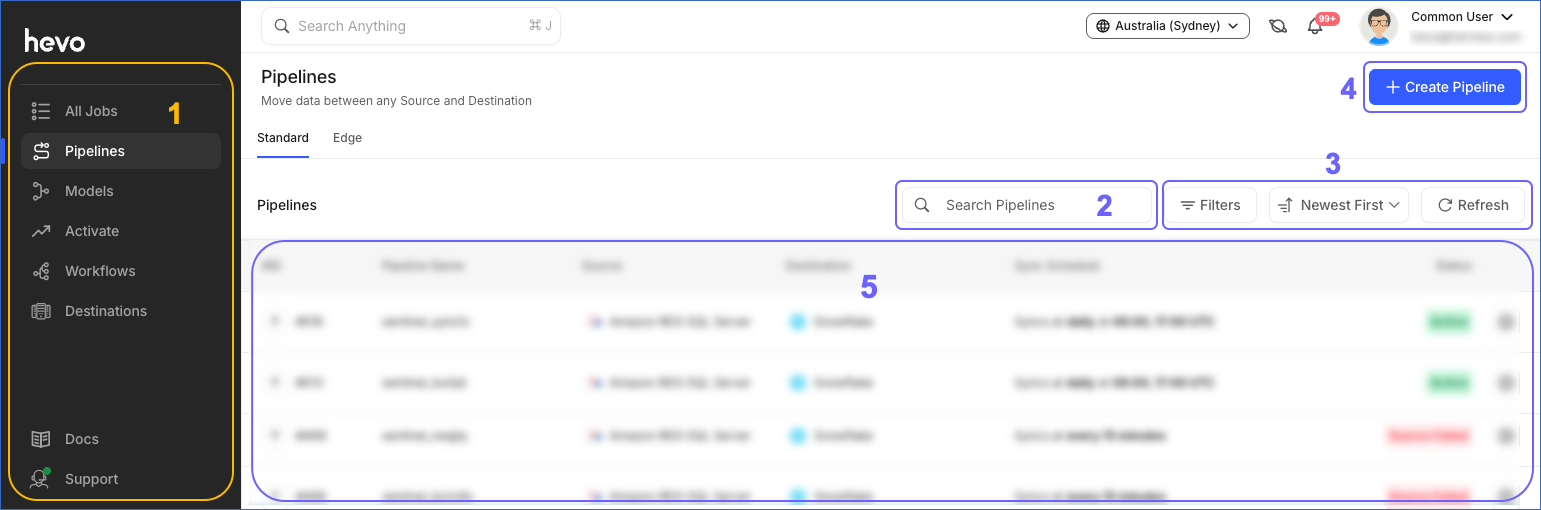Click the Workflows node icon
This screenshot has width=1541, height=510.
41,271
